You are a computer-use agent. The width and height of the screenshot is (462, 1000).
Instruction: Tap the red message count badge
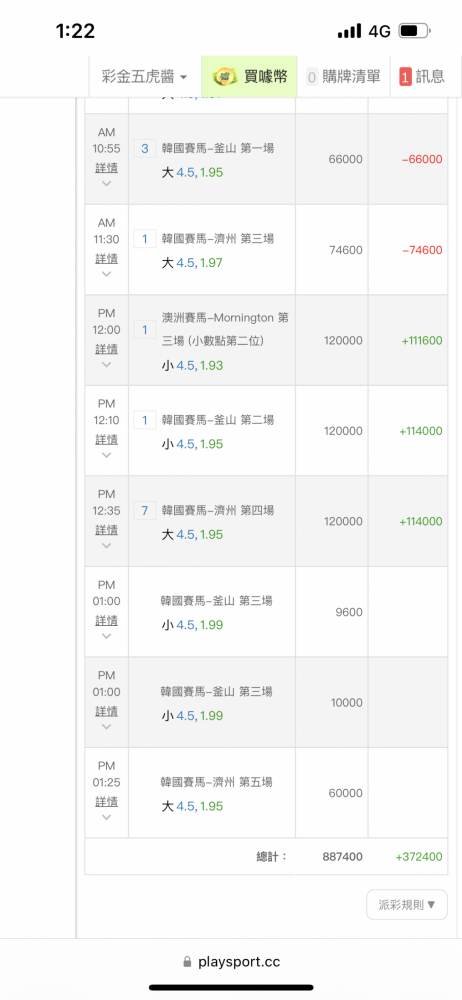(x=405, y=77)
